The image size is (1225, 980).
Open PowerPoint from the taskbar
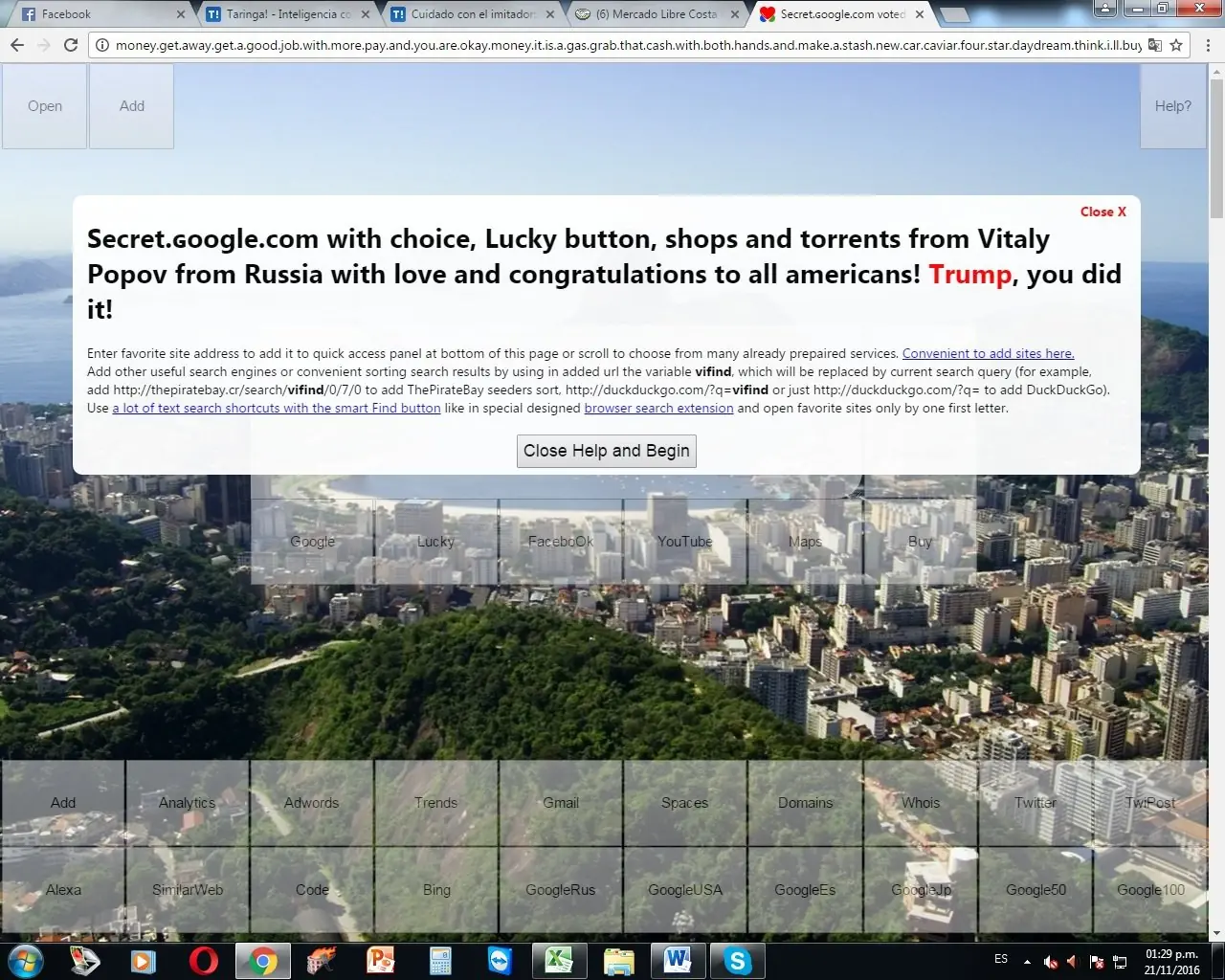click(x=381, y=960)
